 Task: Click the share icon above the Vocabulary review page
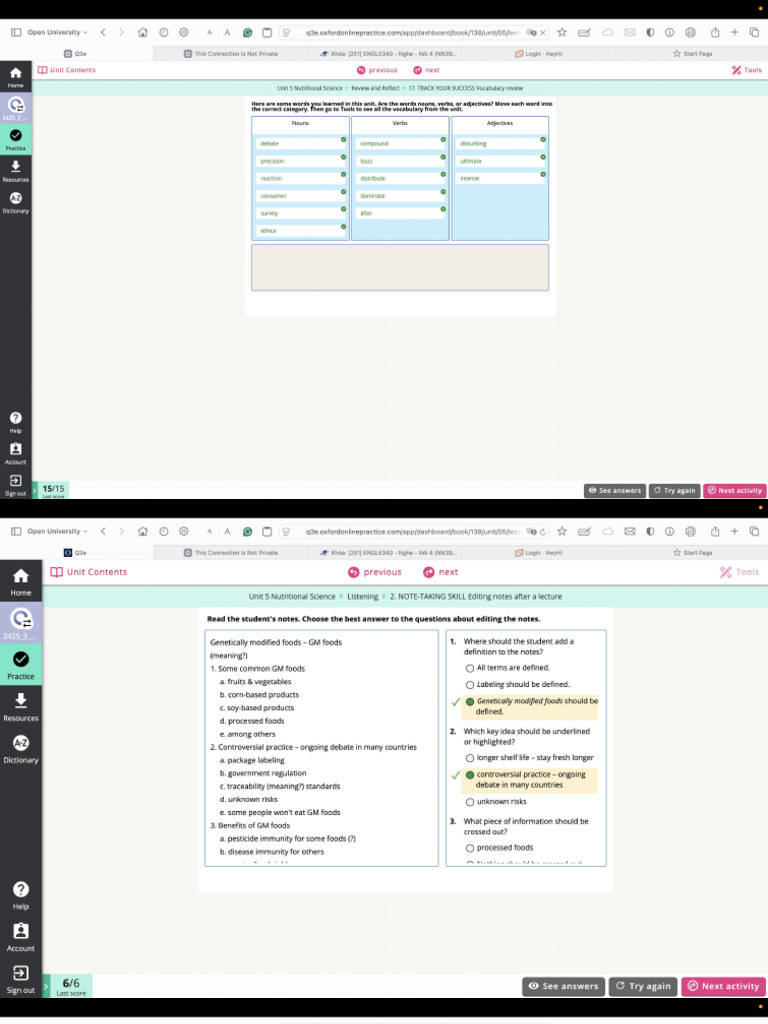pyautogui.click(x=715, y=32)
